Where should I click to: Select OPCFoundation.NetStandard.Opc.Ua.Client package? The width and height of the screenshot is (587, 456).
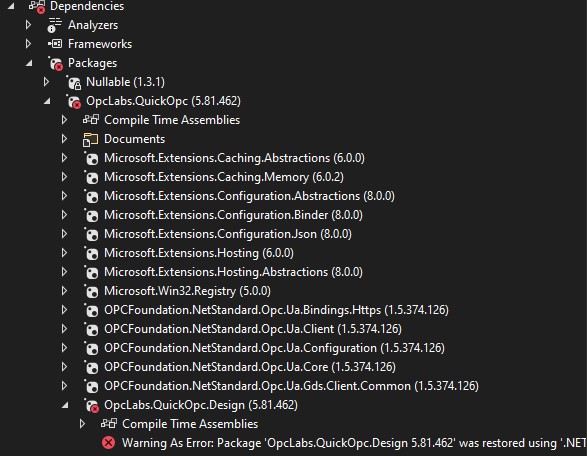click(x=253, y=329)
